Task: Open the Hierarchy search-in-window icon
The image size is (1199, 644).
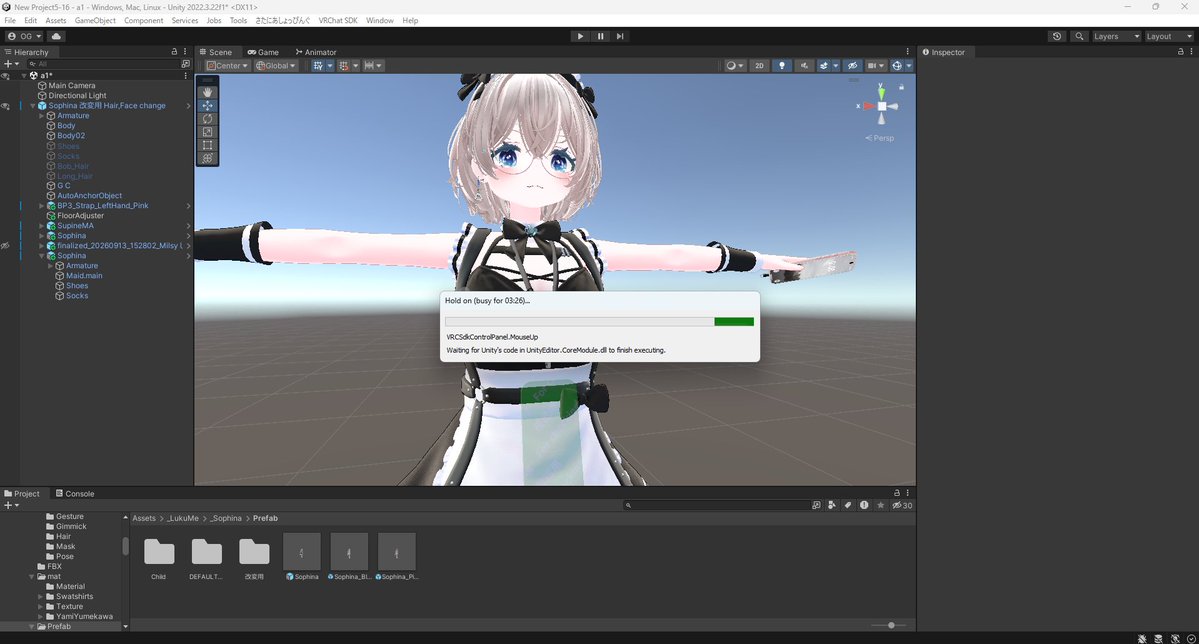Action: (185, 64)
